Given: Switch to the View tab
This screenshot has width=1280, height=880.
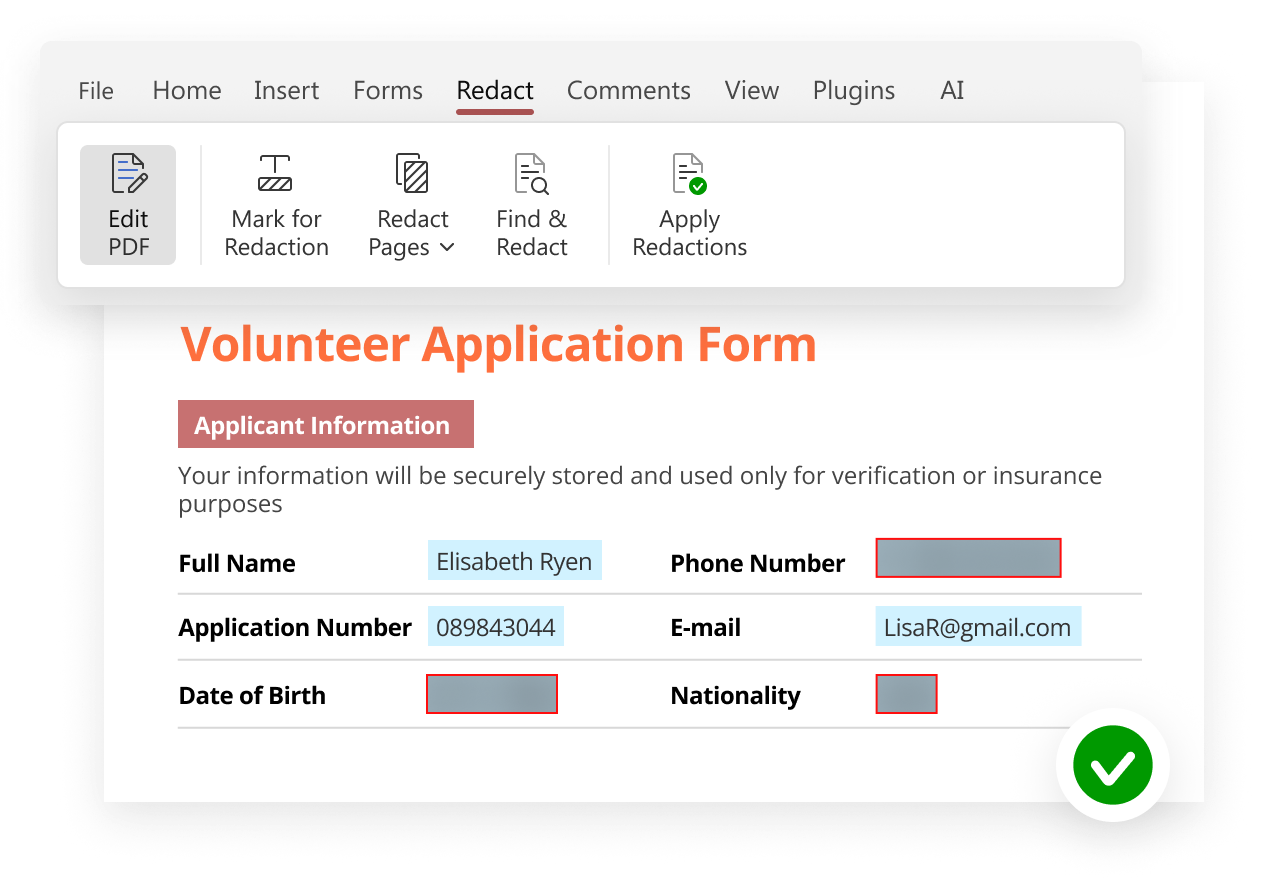Looking at the screenshot, I should pos(752,91).
